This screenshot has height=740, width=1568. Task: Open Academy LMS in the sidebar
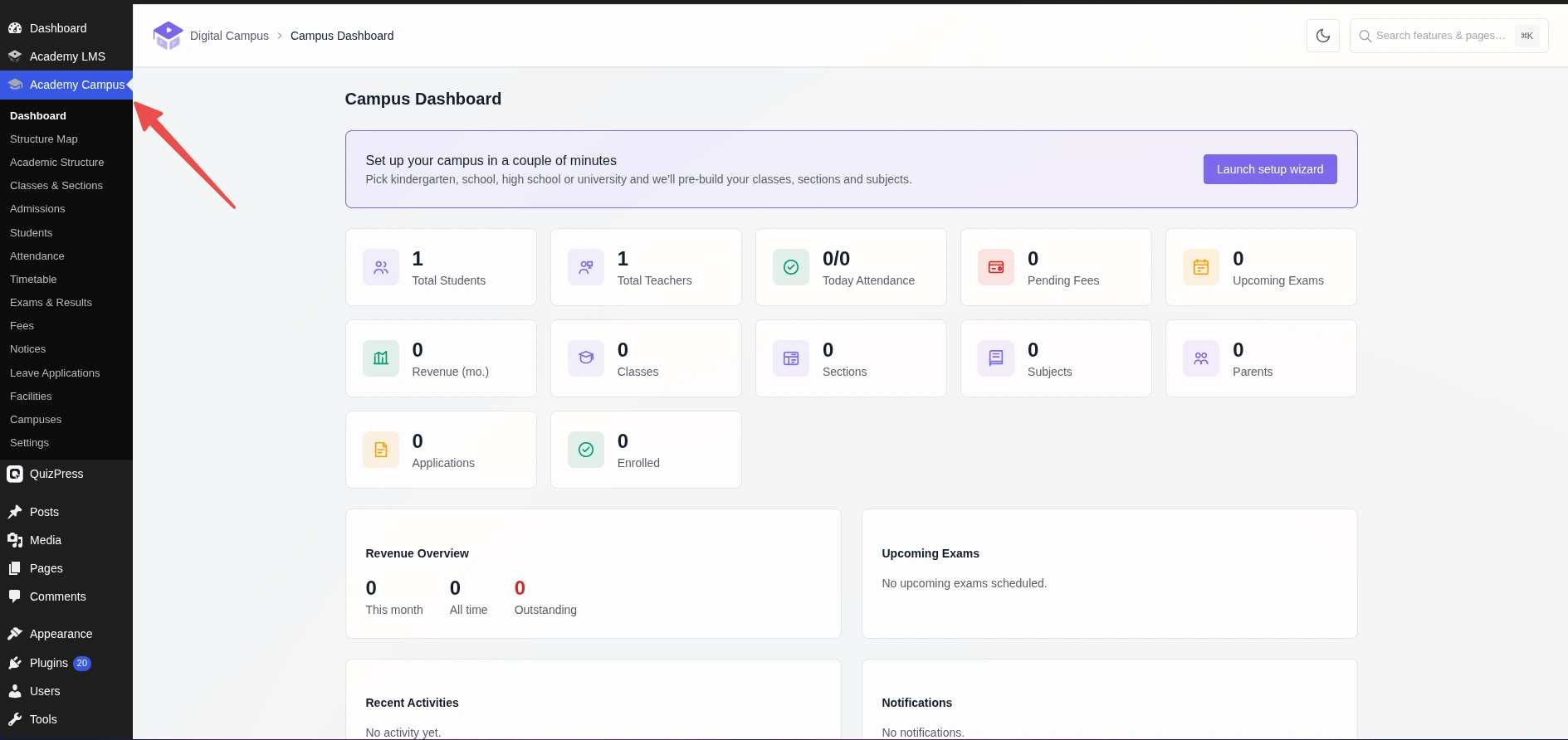click(x=66, y=56)
